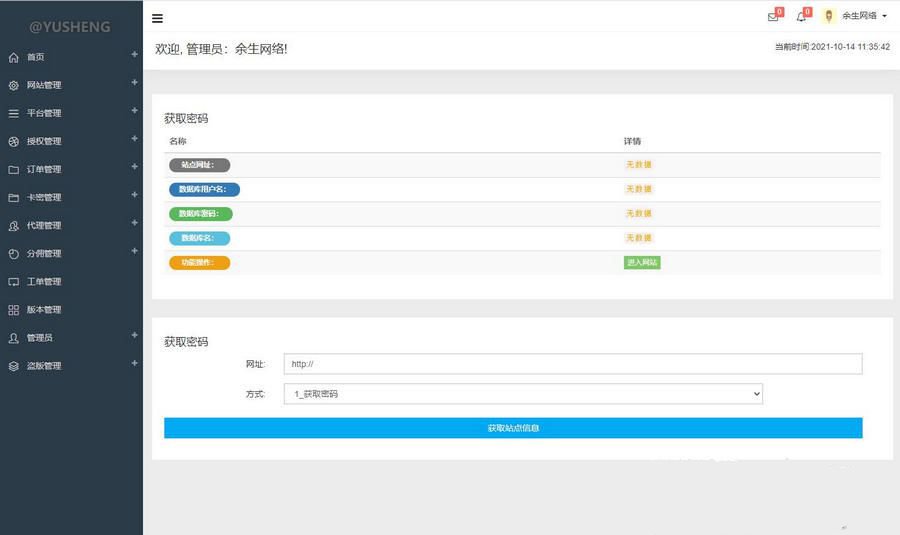Click the welcome text 欢迎, 管理员: 余生网络!
The width and height of the screenshot is (900, 535).
pyautogui.click(x=221, y=49)
